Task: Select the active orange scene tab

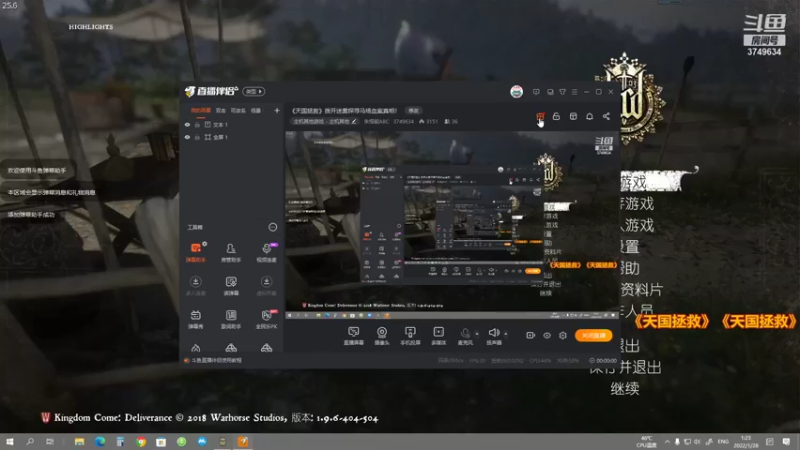Action: pyautogui.click(x=201, y=110)
